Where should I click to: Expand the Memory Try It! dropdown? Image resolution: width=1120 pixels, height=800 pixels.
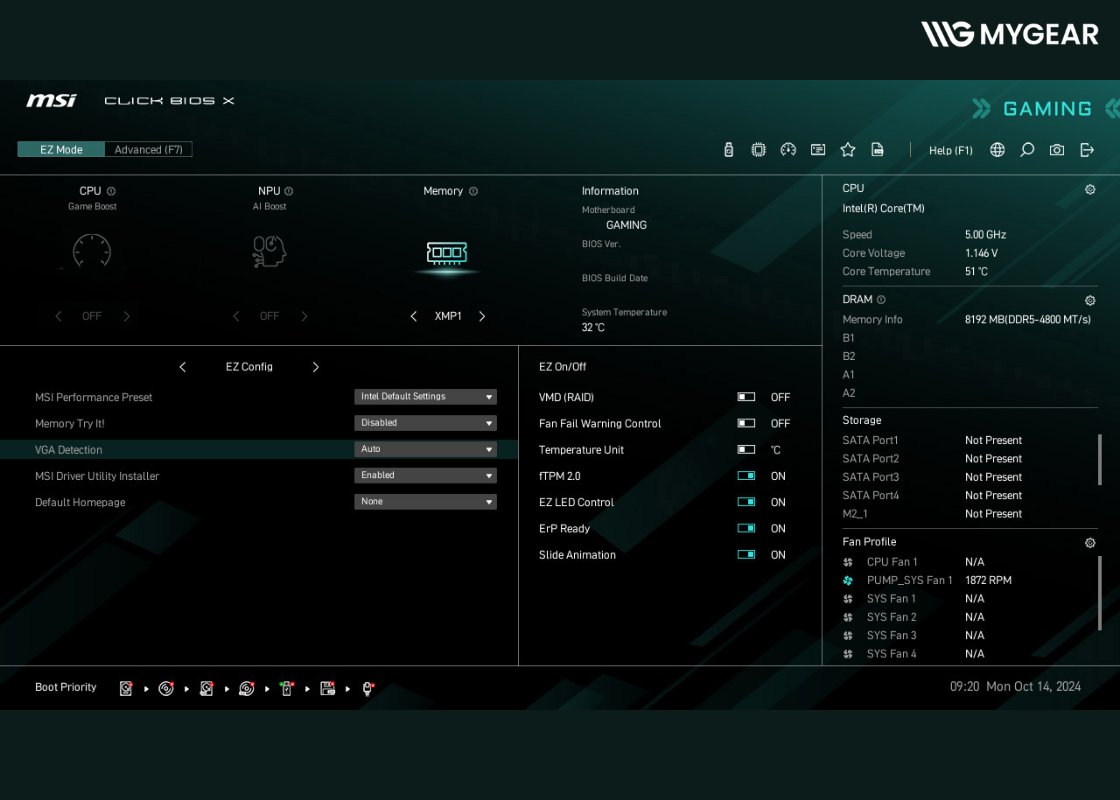tap(425, 423)
